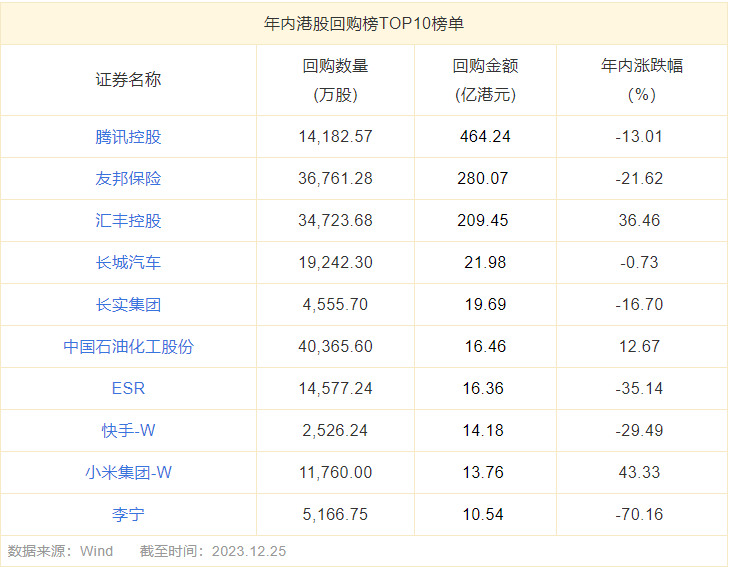
Task: Open the 腾讯控股 stock link
Action: click(128, 137)
